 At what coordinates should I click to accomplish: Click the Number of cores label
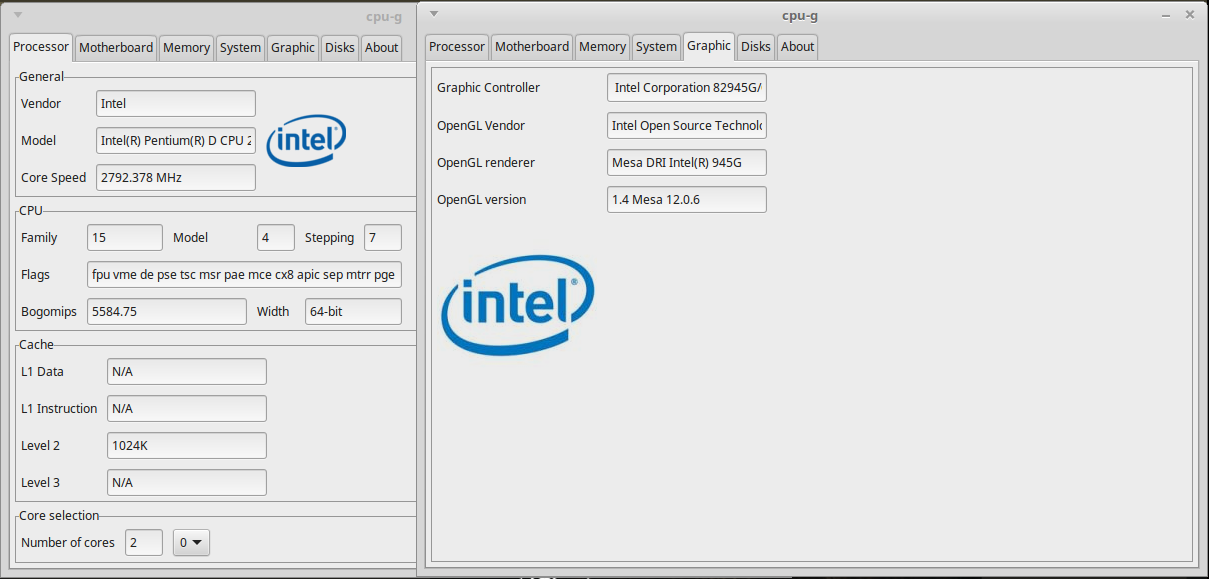point(68,543)
